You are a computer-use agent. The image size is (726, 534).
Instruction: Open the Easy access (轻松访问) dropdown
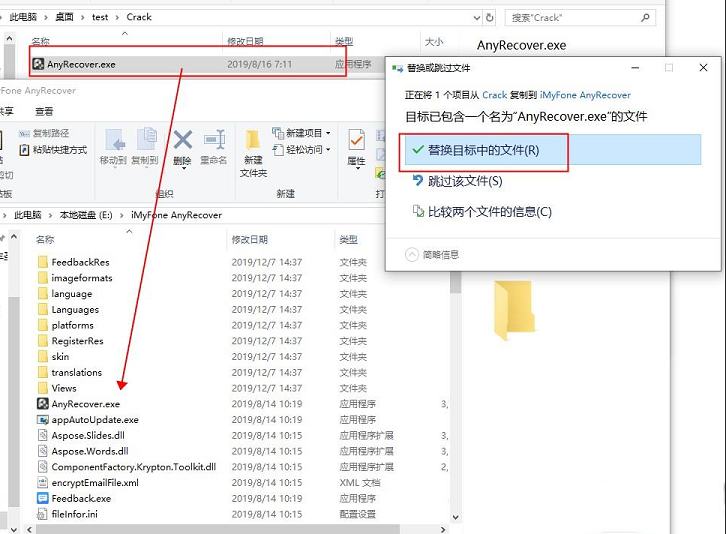click(302, 150)
